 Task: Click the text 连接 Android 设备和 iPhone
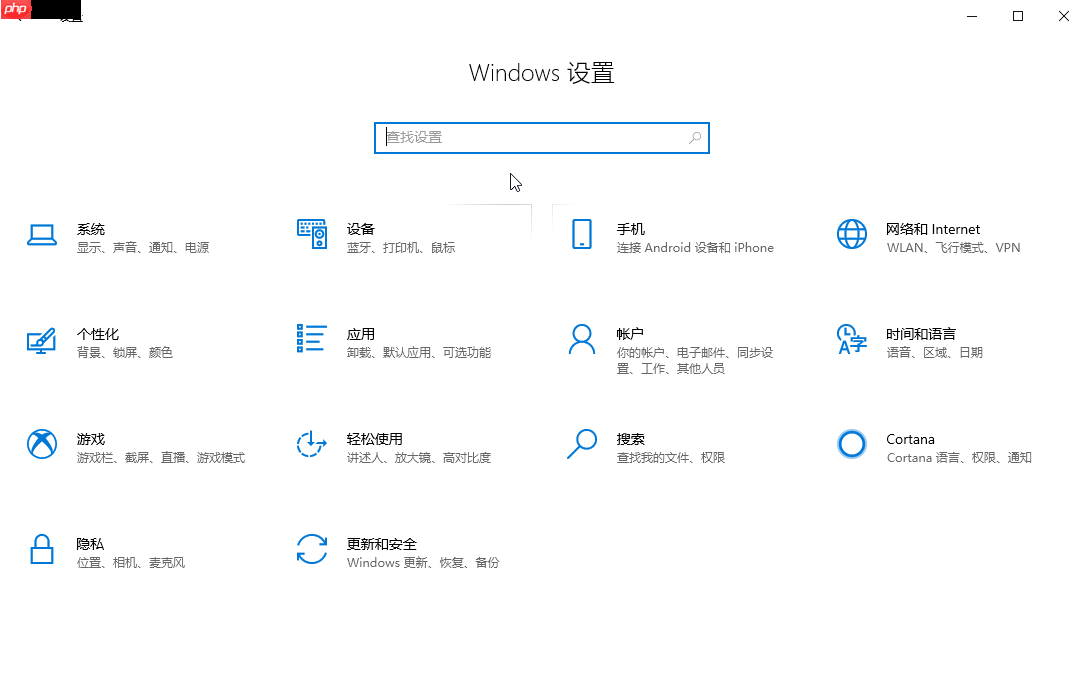695,248
